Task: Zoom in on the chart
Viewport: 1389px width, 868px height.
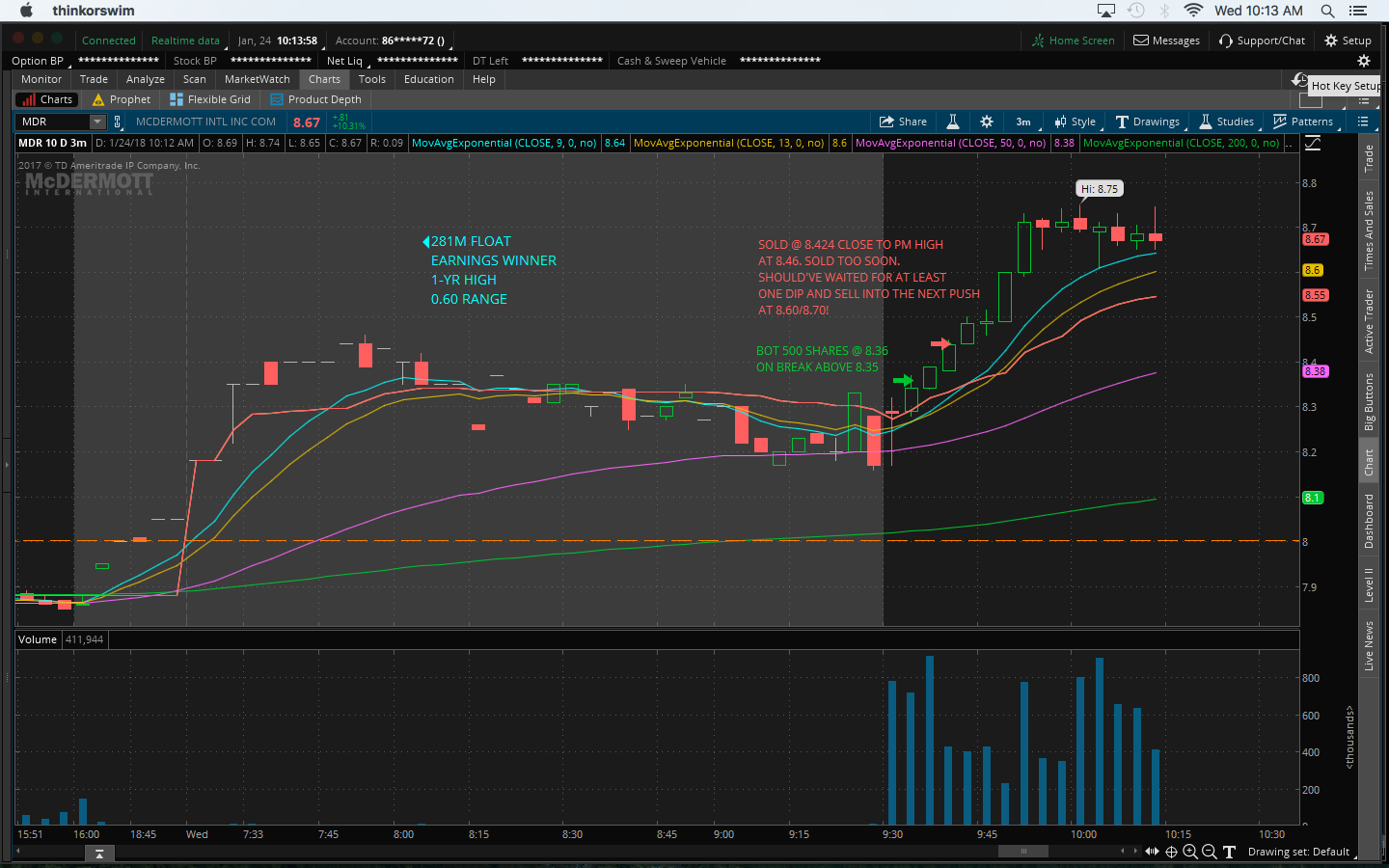Action: [1190, 852]
